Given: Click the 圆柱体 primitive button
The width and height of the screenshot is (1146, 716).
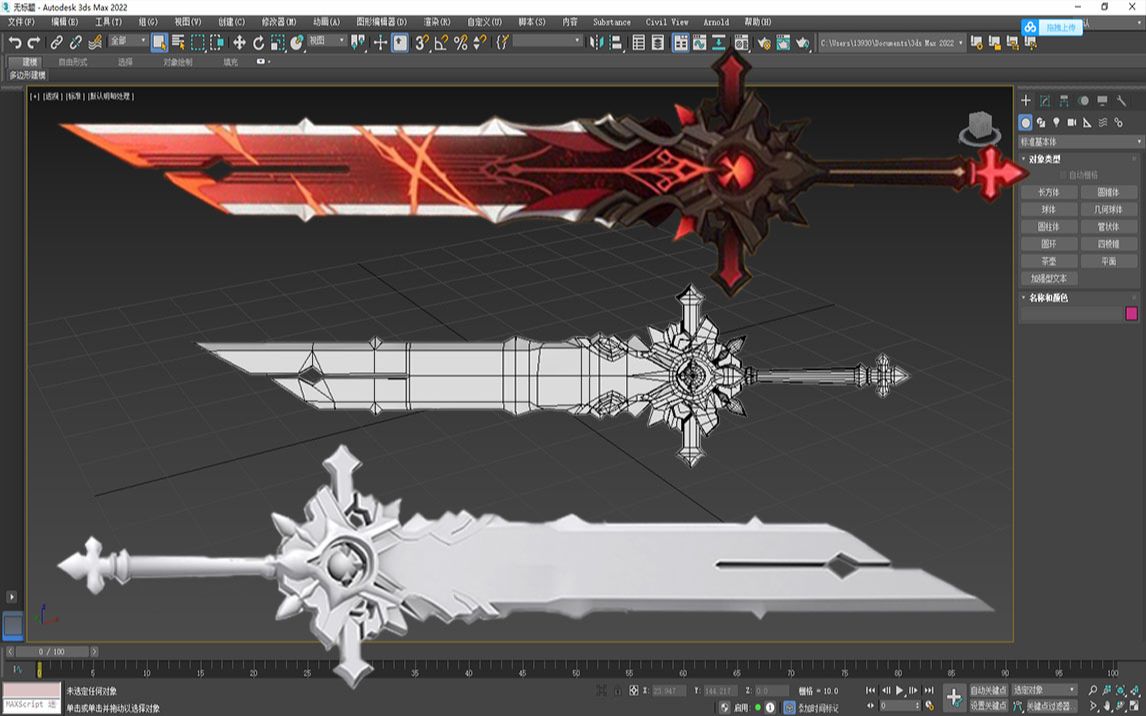Looking at the screenshot, I should [x=1049, y=226].
